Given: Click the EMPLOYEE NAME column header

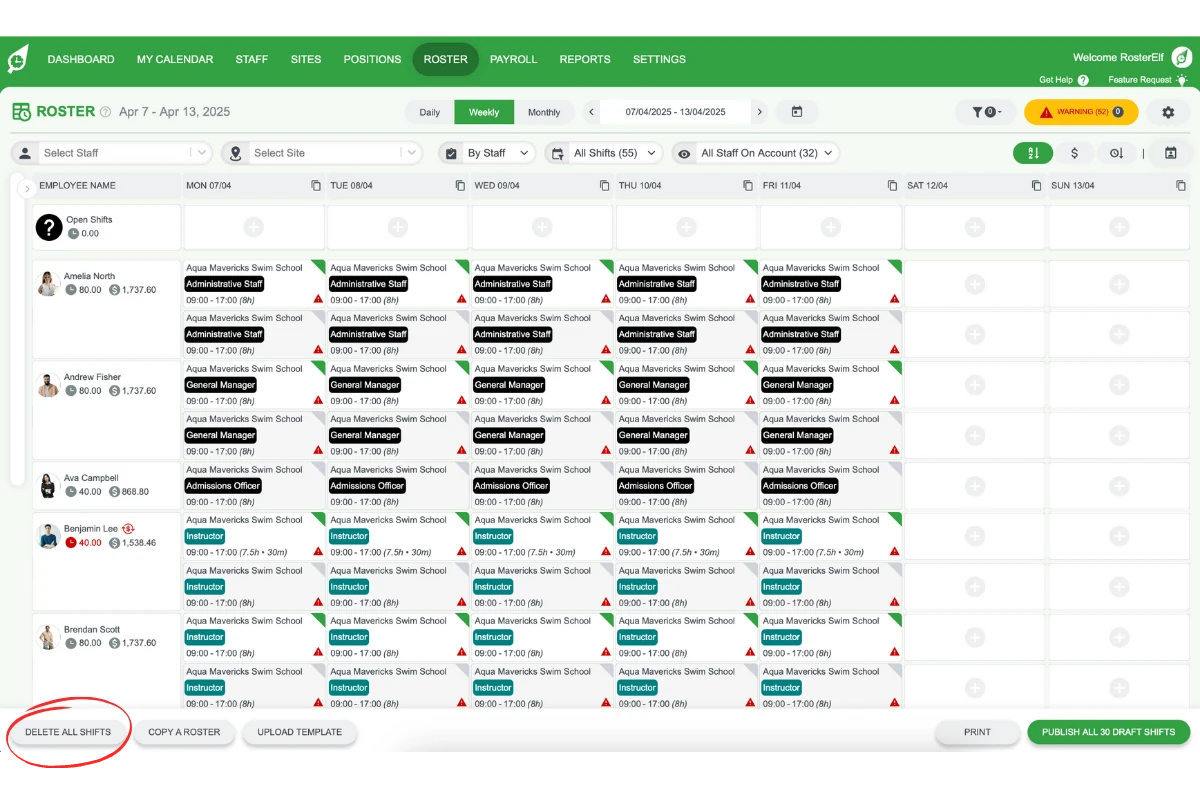Looking at the screenshot, I should [77, 186].
